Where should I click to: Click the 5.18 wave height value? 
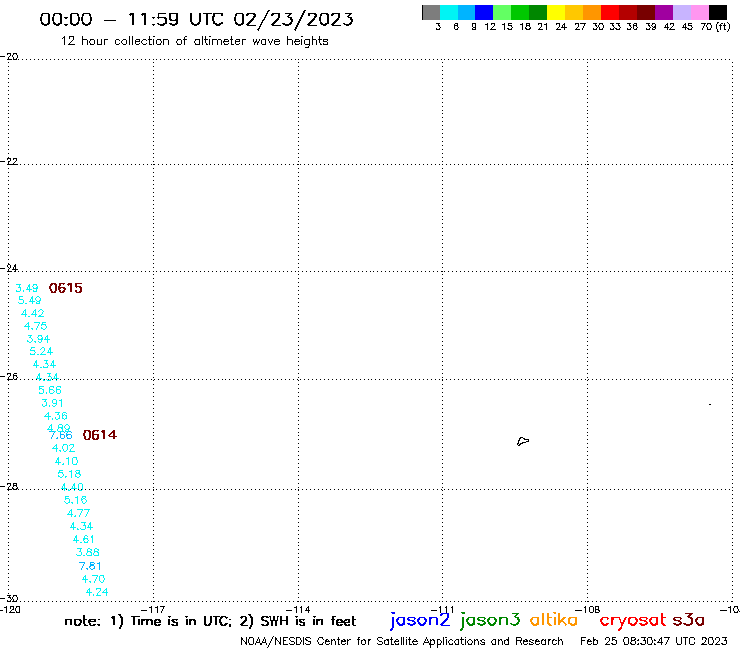click(69, 474)
